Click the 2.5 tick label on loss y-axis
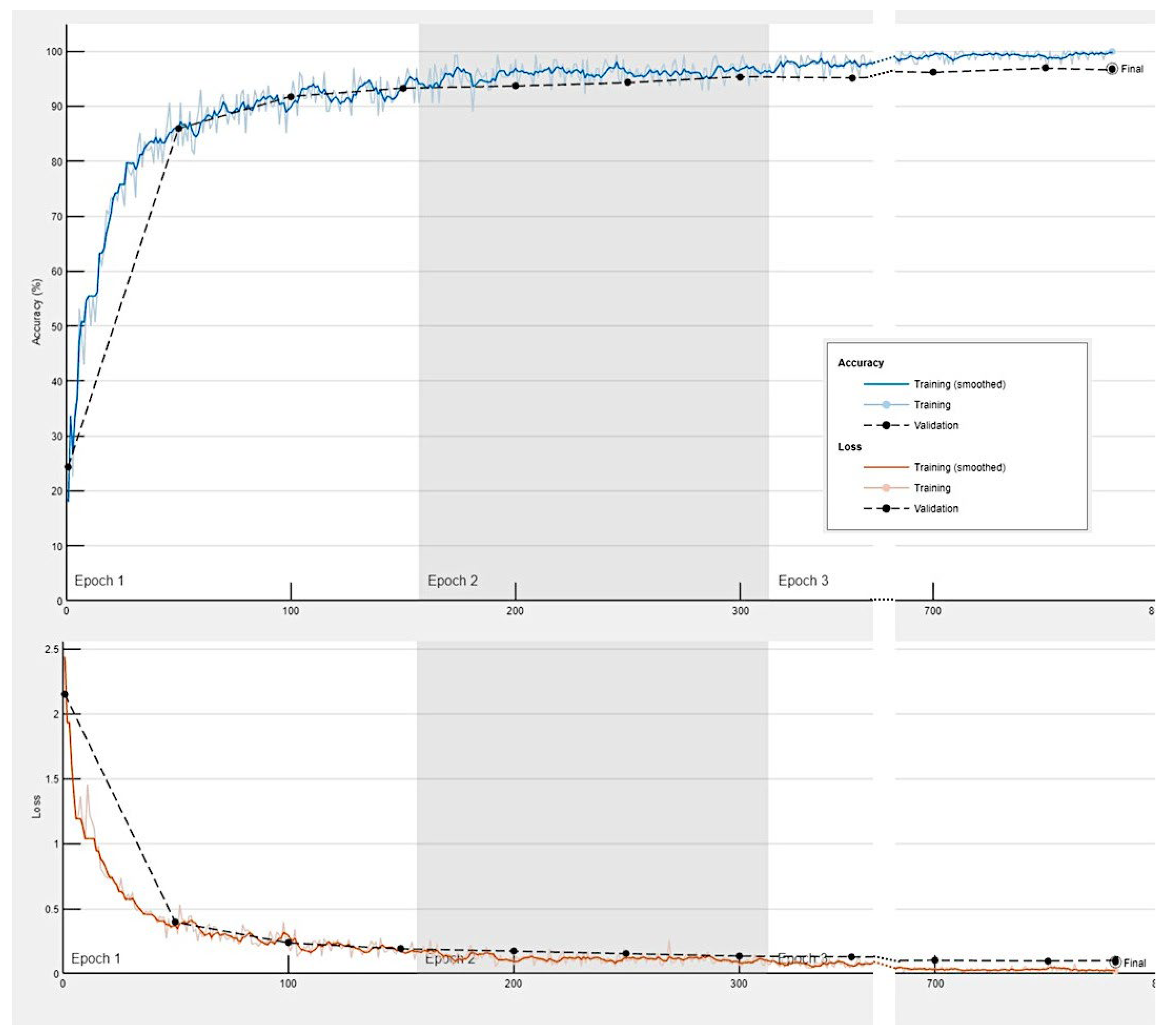This screenshot has height=1036, width=1165. point(51,649)
